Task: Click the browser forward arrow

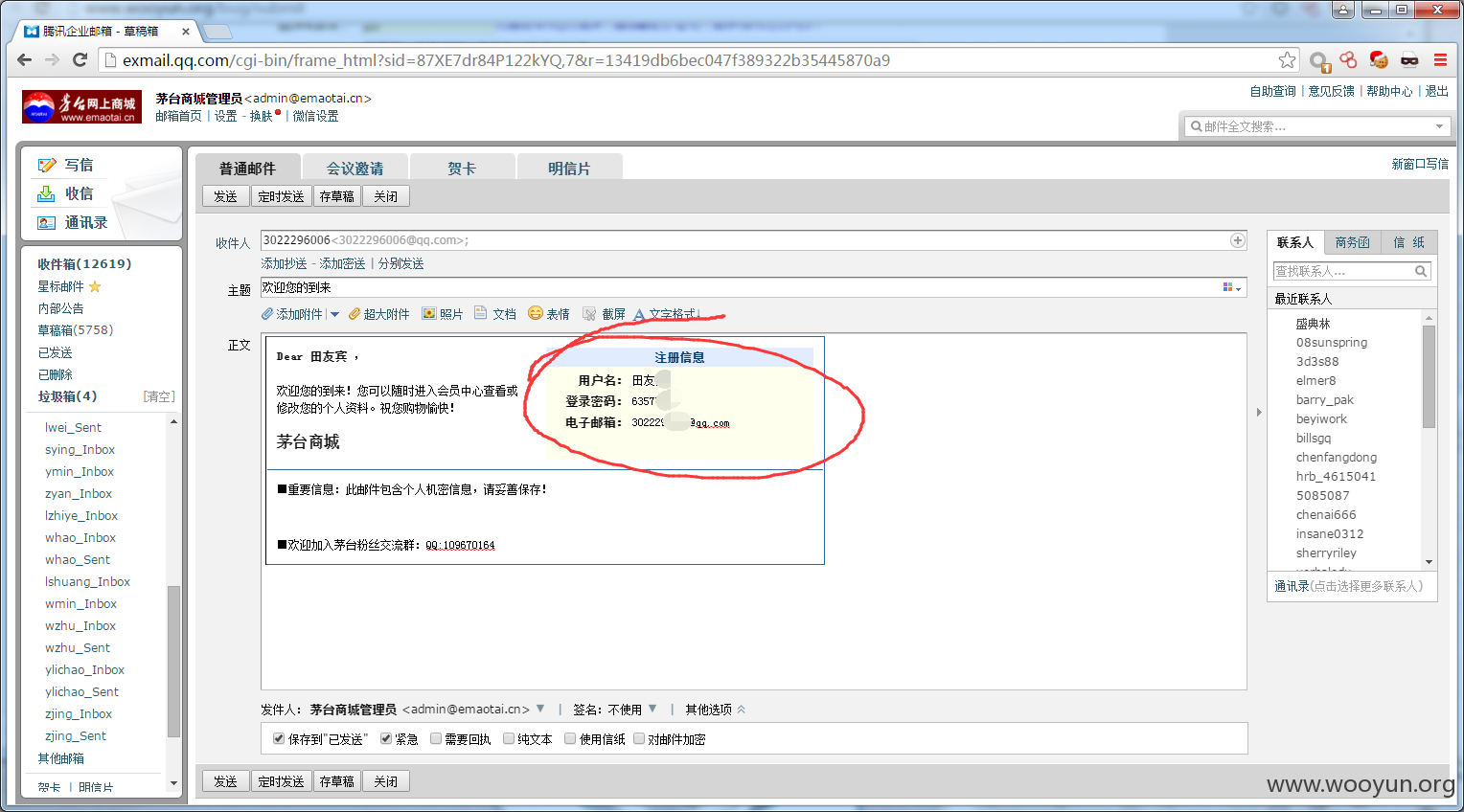Action: coord(53,59)
